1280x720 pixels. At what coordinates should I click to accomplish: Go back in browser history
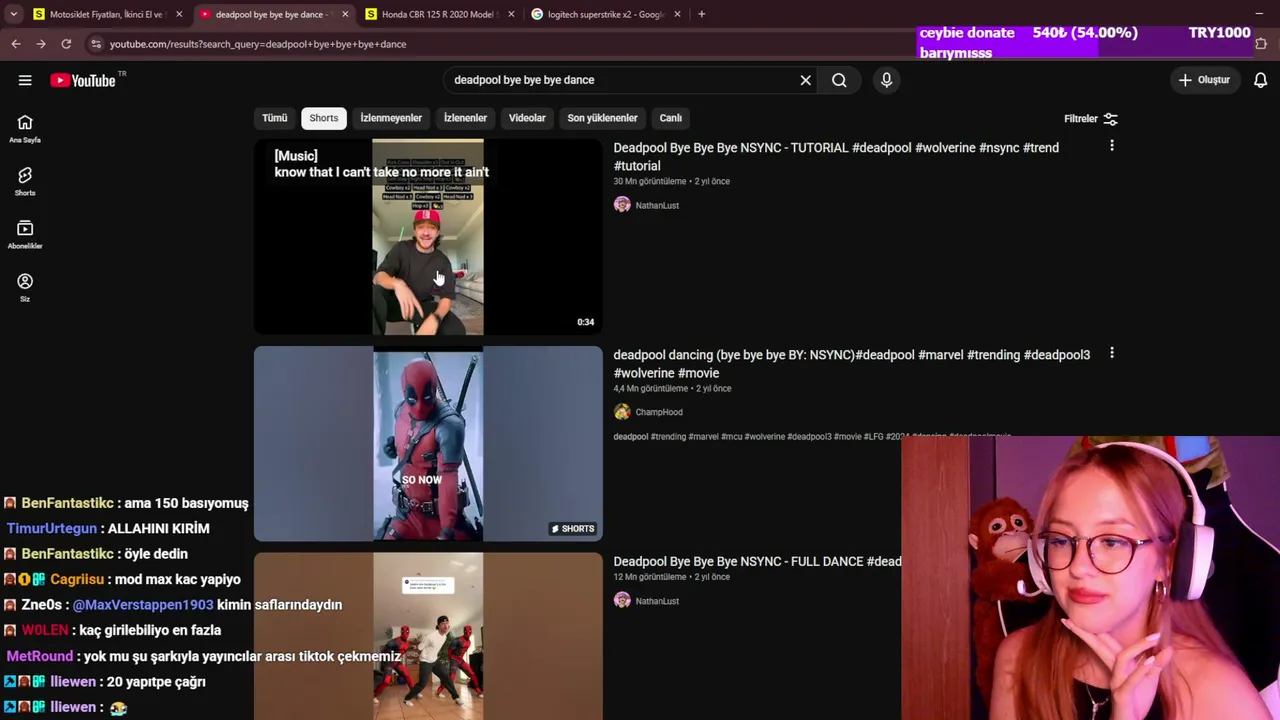pos(16,44)
